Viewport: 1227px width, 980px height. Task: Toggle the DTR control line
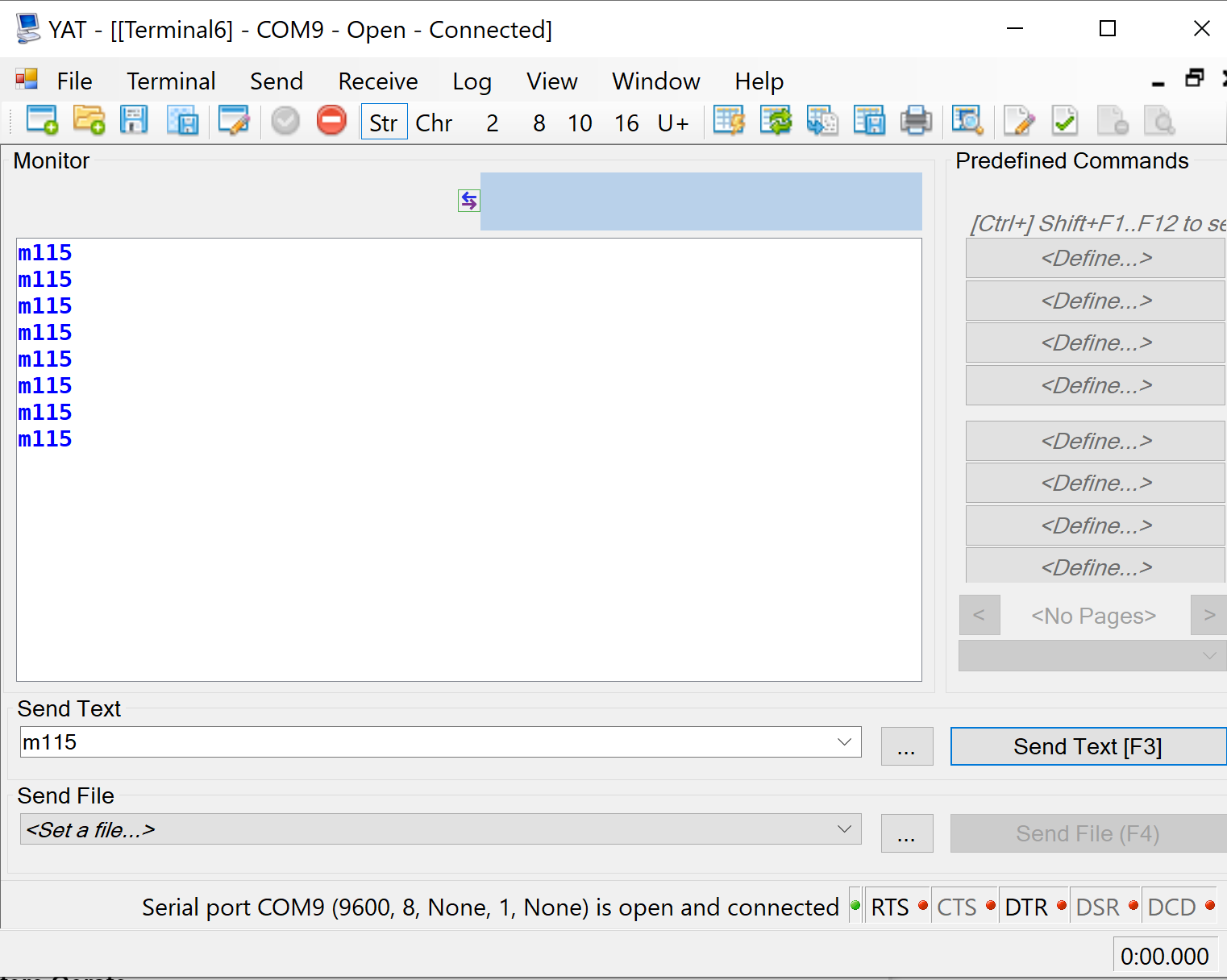coord(1034,907)
